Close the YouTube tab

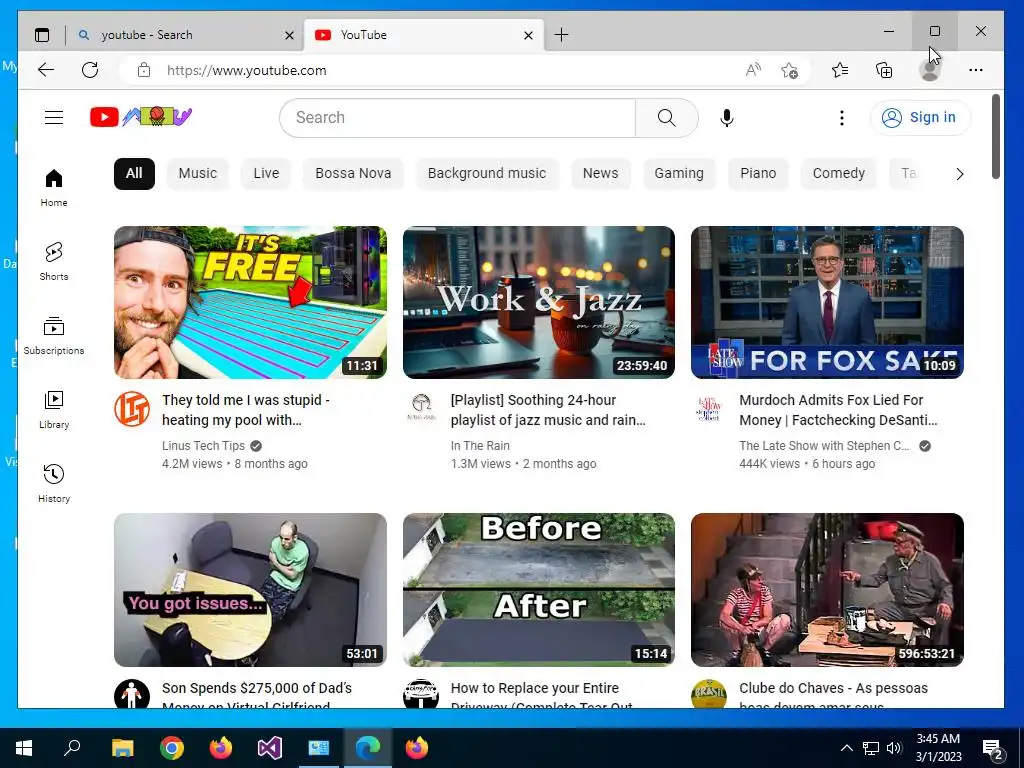point(528,35)
